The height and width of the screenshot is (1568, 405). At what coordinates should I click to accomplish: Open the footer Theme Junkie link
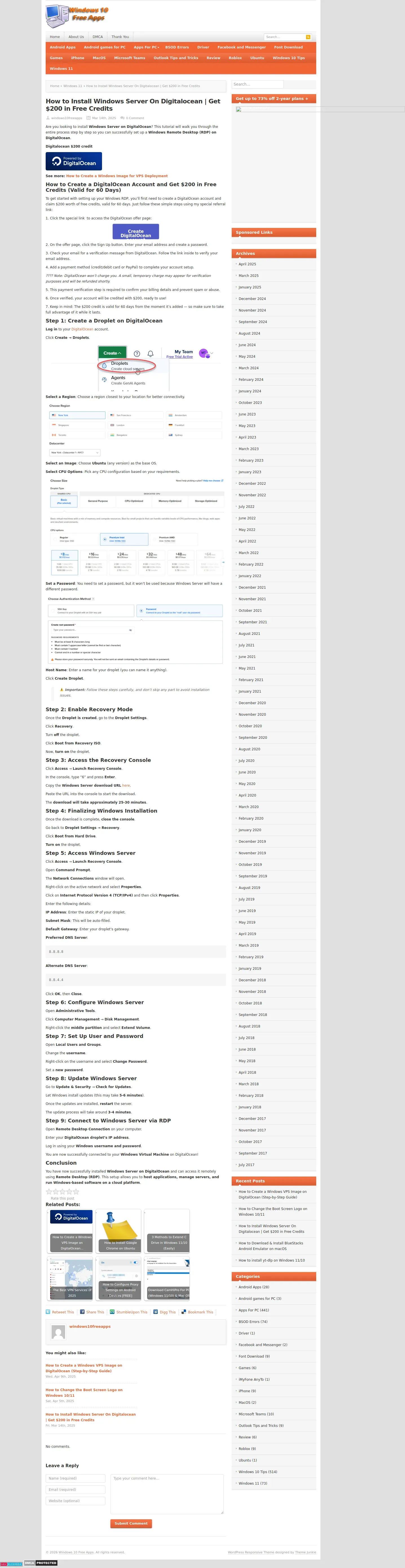point(306,1552)
